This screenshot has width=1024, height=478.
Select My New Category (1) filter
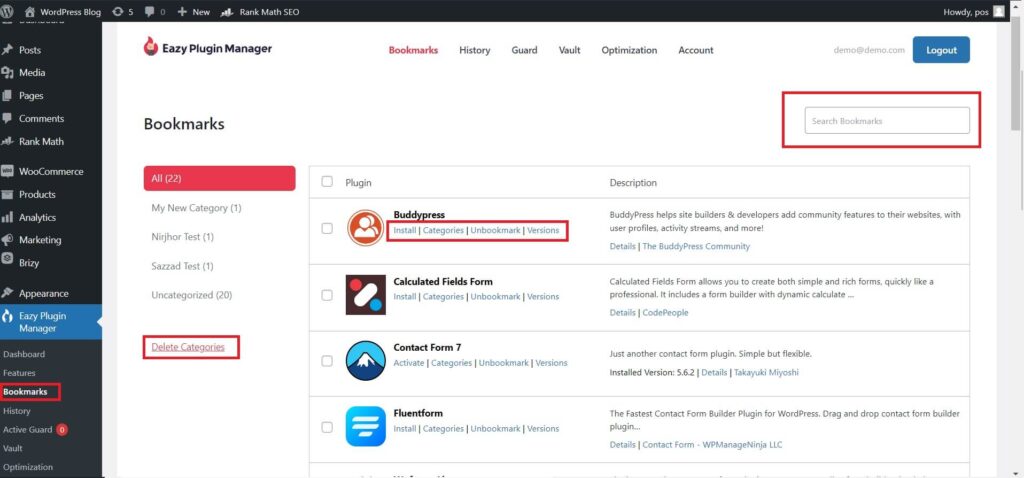click(x=197, y=208)
